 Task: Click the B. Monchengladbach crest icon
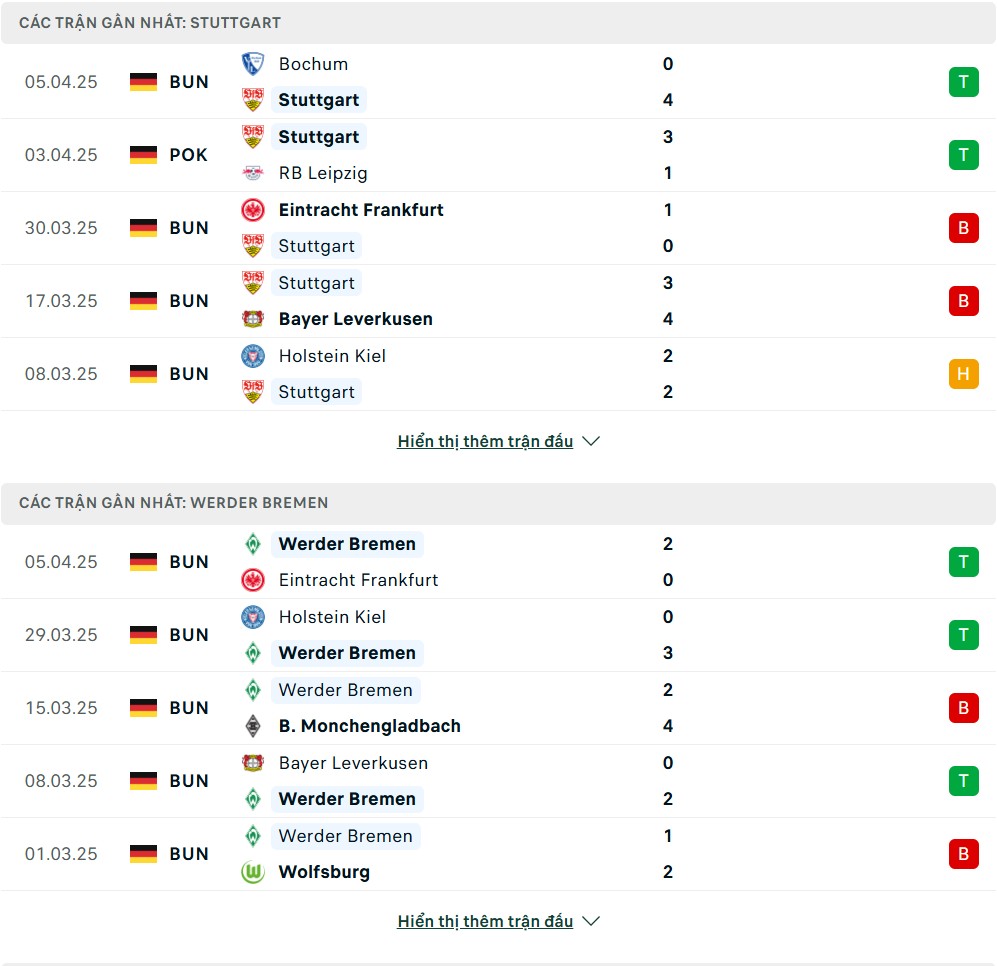coord(253,726)
